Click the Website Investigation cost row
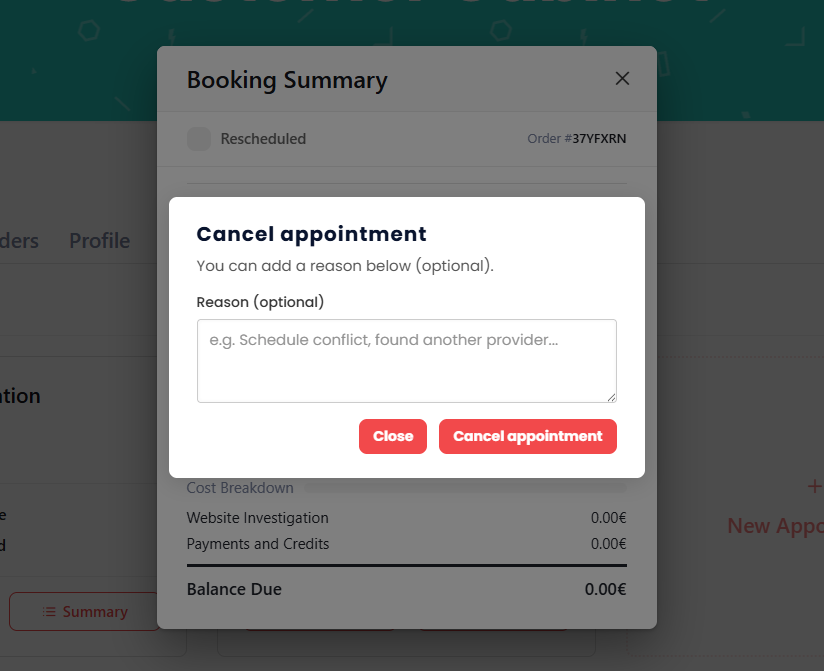This screenshot has width=824, height=671. tap(258, 518)
